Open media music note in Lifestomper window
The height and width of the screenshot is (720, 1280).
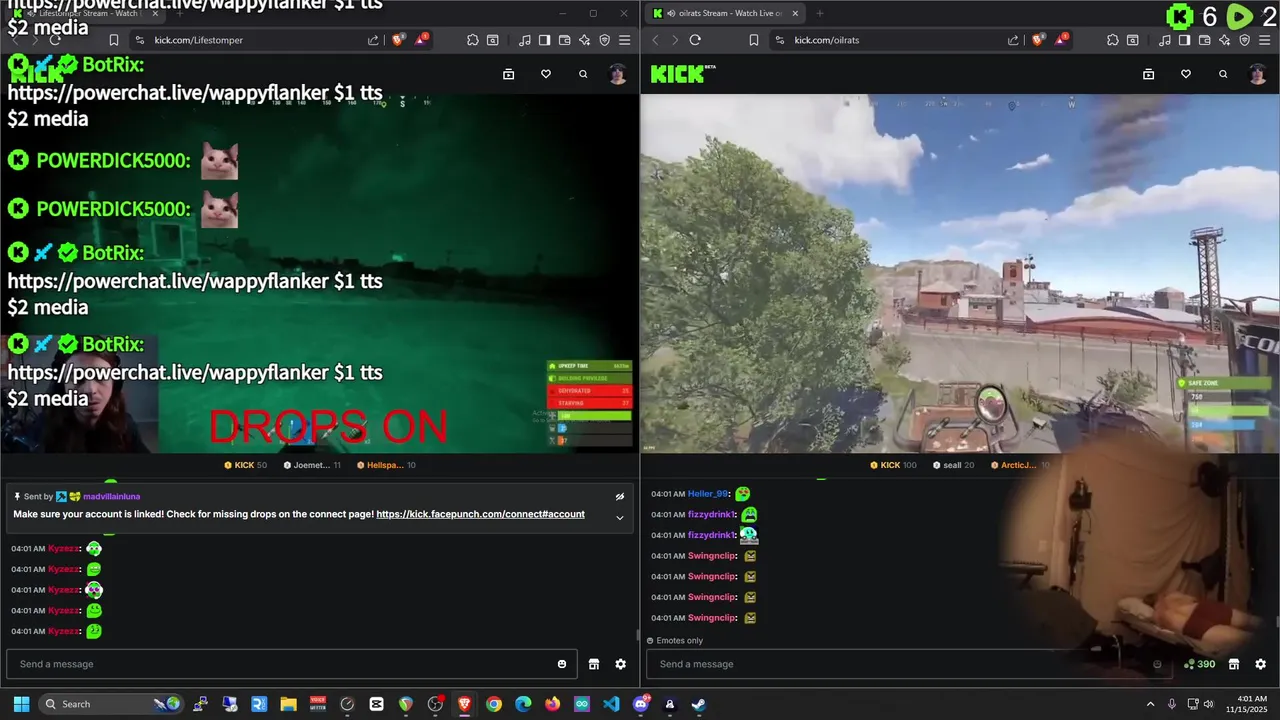pyautogui.click(x=525, y=40)
